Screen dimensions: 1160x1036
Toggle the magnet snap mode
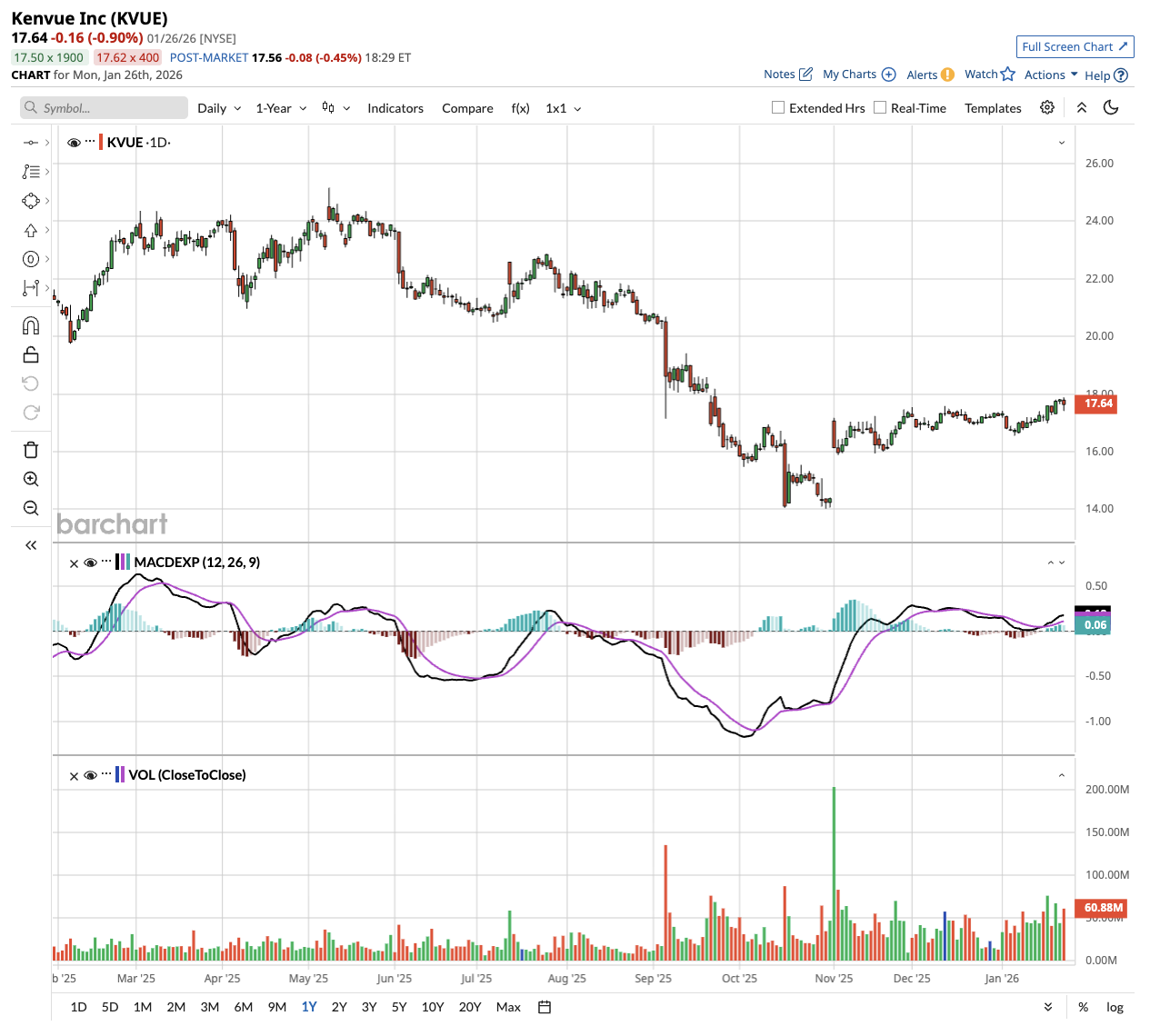pyautogui.click(x=31, y=325)
